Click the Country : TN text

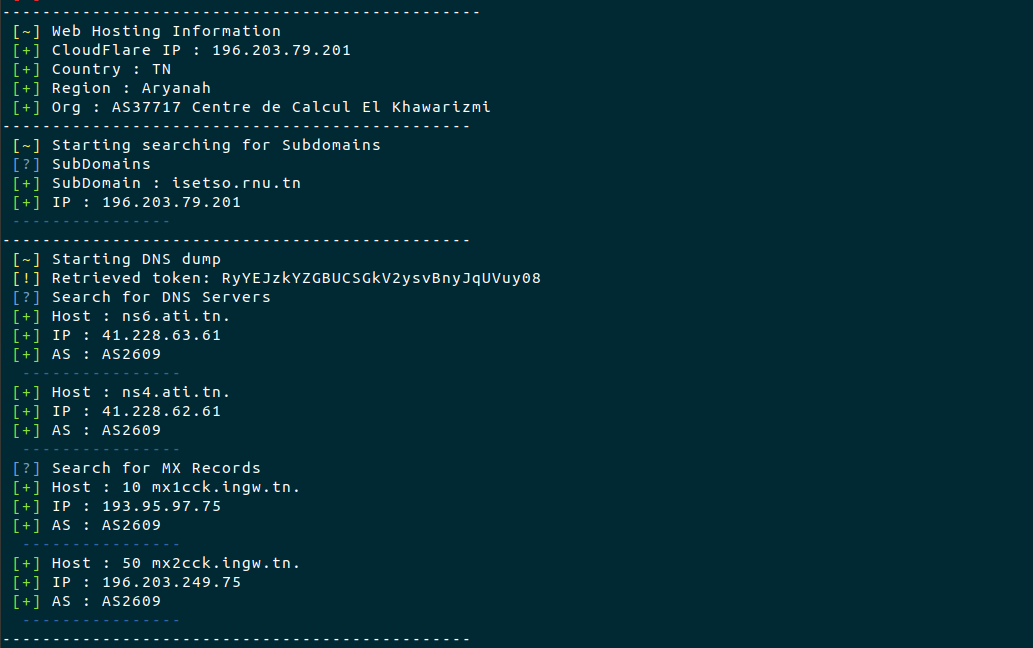(x=111, y=69)
